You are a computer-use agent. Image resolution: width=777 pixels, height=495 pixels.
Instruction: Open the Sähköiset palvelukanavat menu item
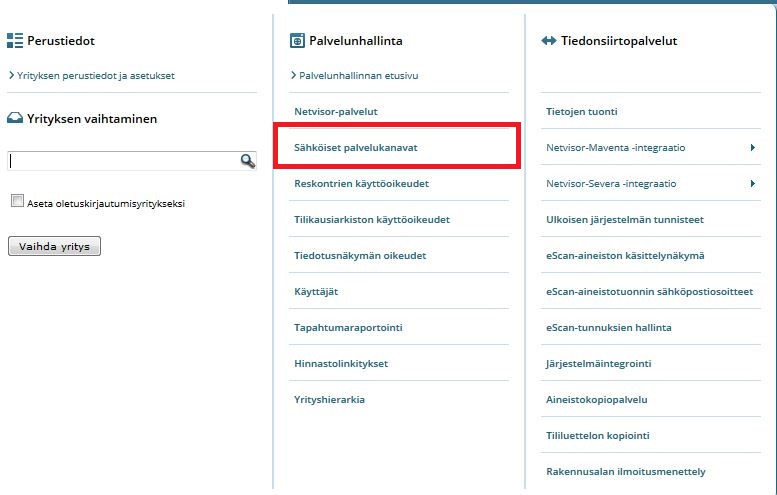click(x=356, y=147)
